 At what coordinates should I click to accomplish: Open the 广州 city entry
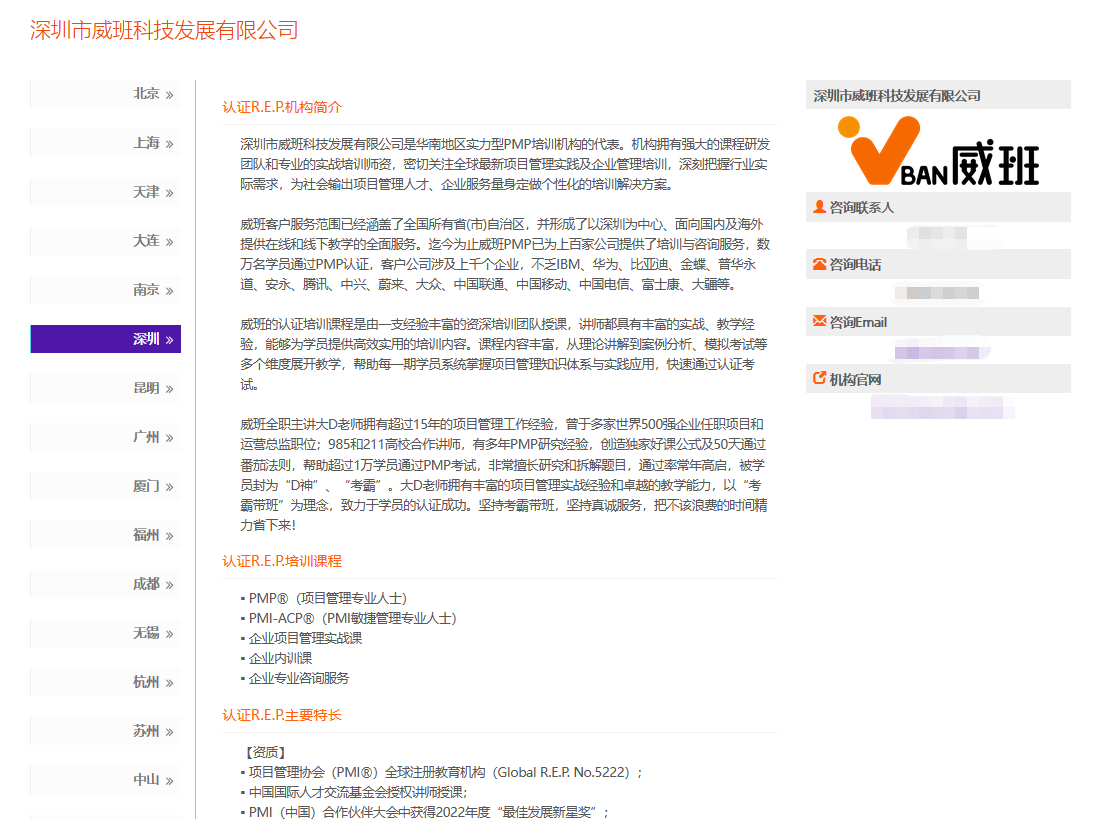click(x=106, y=437)
